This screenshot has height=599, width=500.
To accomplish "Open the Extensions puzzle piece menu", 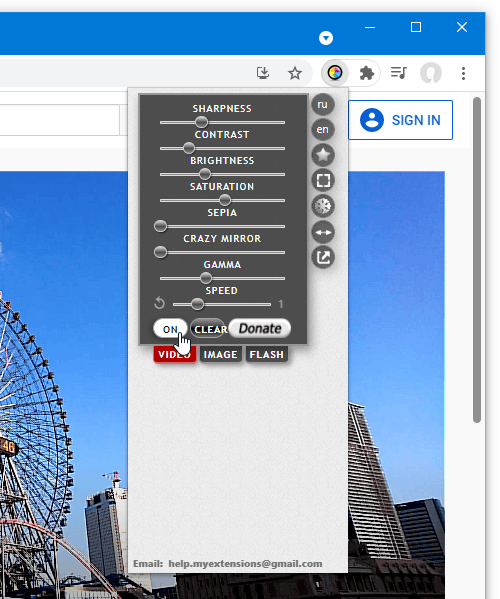I will tap(366, 73).
